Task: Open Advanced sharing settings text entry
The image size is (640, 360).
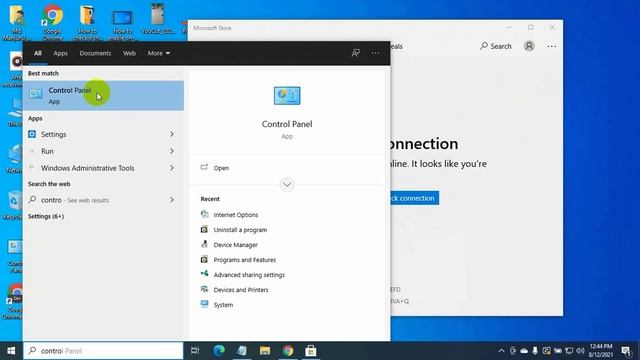Action: point(249,275)
